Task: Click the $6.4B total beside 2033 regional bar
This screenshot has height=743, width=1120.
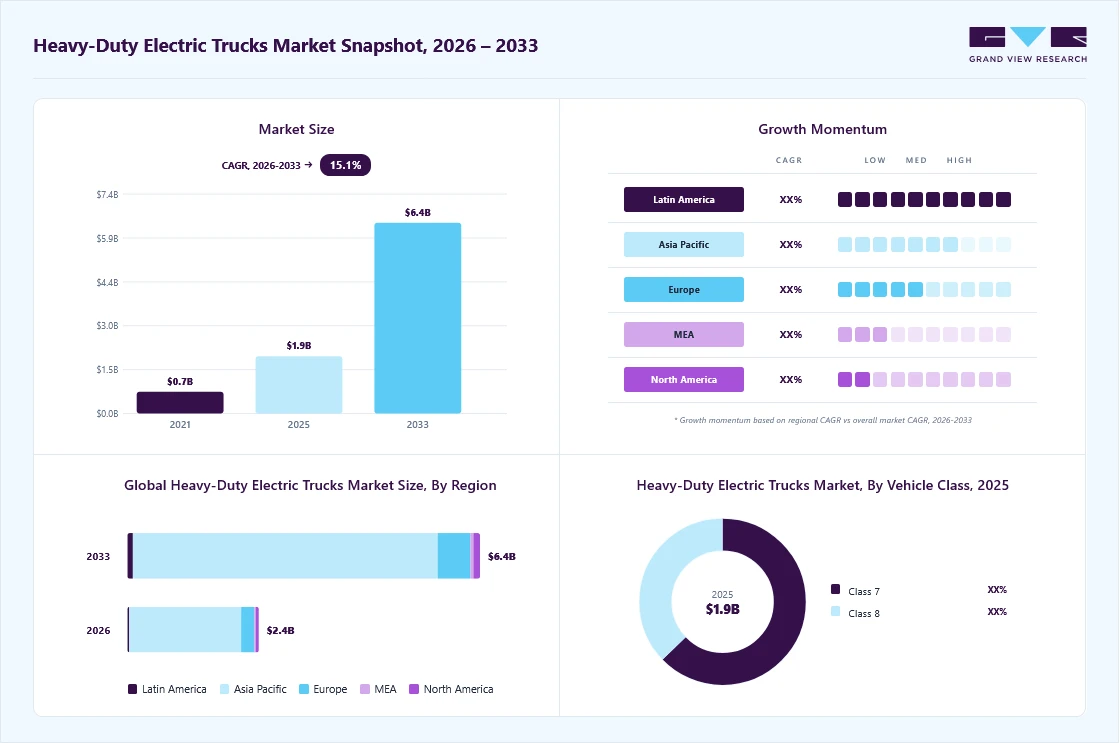Action: [501, 556]
